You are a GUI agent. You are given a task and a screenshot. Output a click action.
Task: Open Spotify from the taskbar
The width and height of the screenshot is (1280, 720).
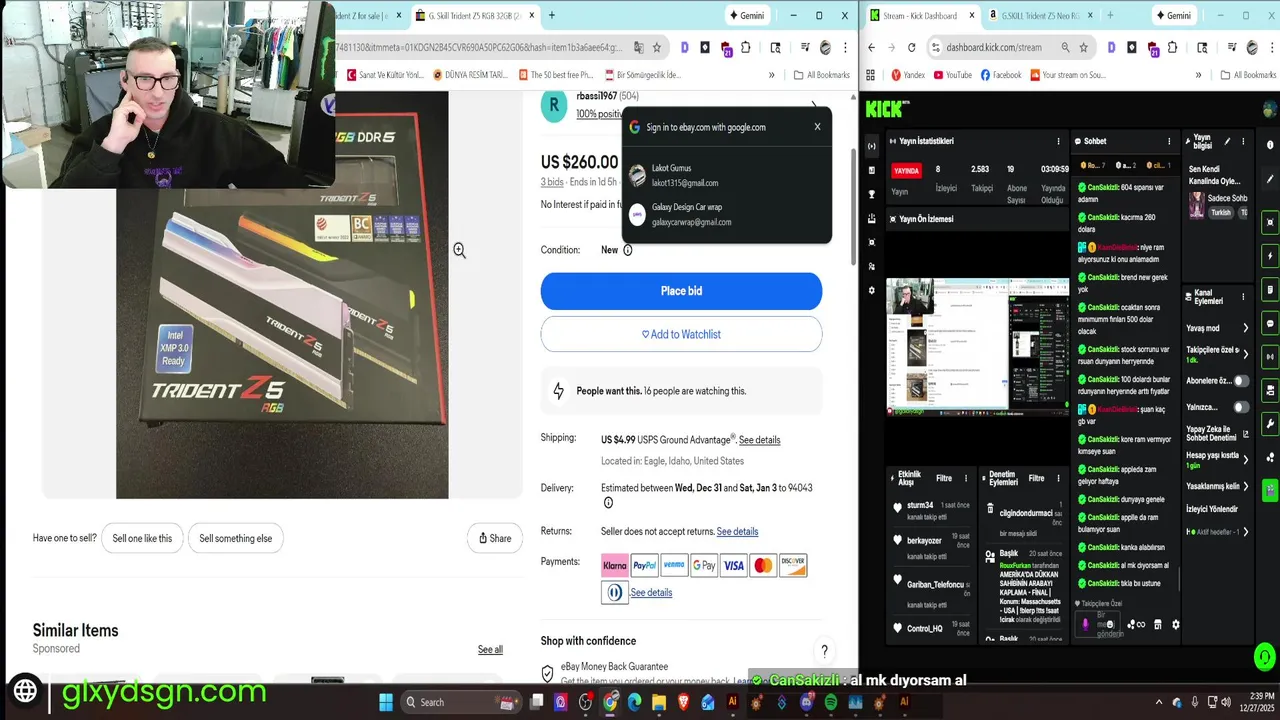831,703
